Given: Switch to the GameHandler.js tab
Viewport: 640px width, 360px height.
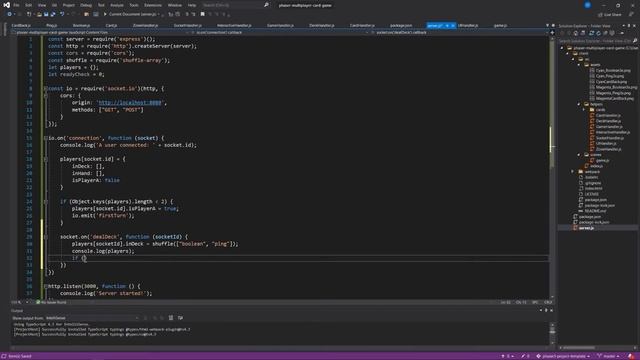Looking at the screenshot, I should [x=280, y=25].
